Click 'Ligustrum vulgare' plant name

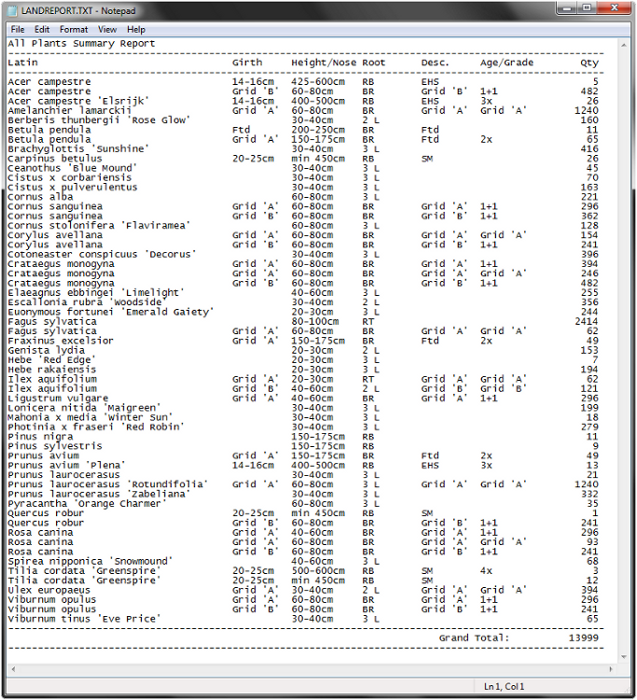pos(58,398)
